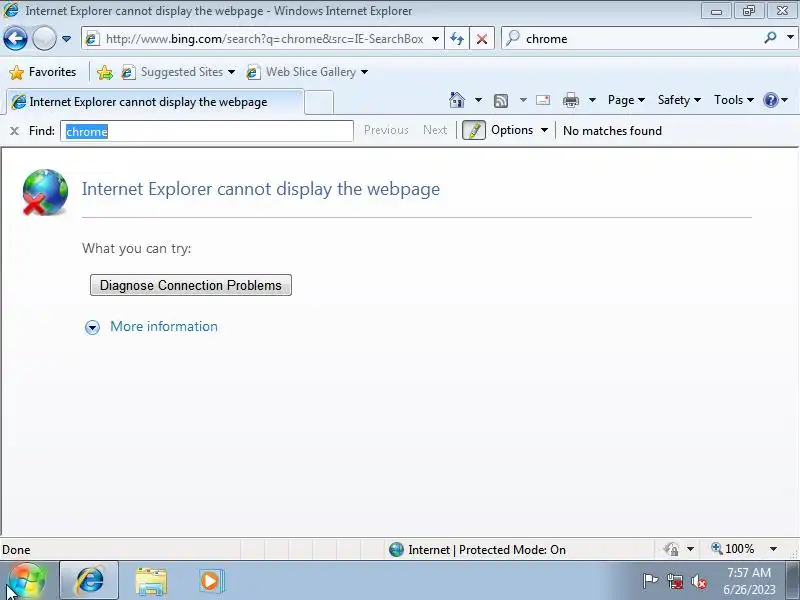Screen dimensions: 800x600
Task: Open the status bar privacy lock icon
Action: [671, 549]
